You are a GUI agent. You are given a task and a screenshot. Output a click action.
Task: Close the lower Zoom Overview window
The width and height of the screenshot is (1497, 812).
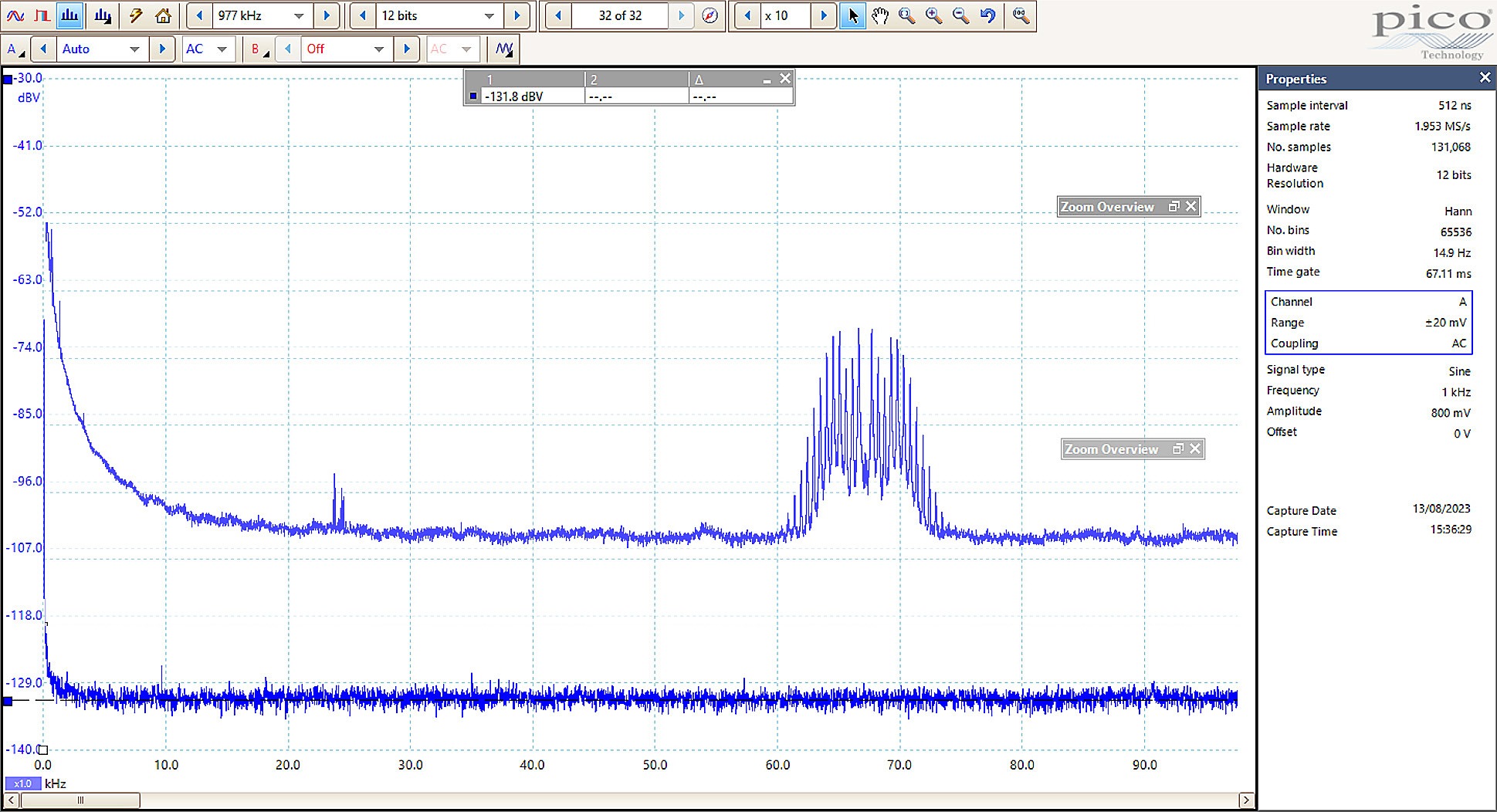[1195, 448]
